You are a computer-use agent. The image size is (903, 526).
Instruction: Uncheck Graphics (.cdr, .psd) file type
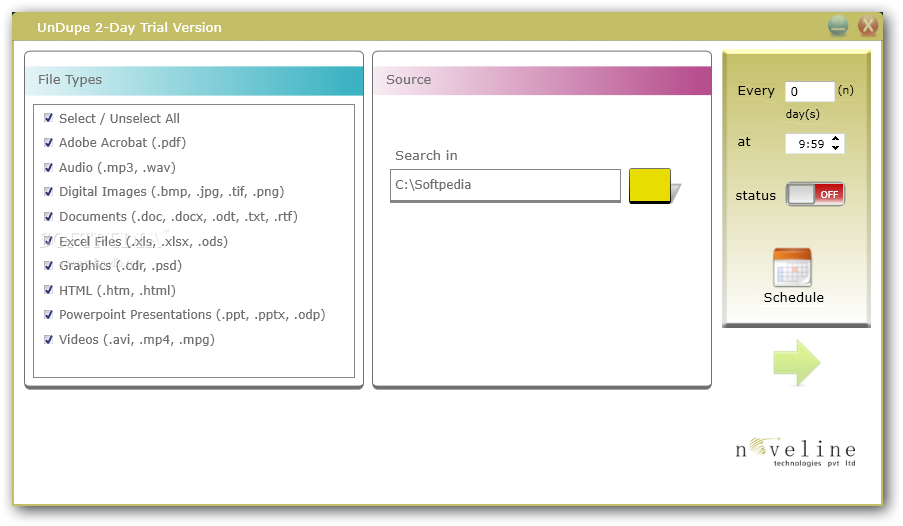pos(48,265)
